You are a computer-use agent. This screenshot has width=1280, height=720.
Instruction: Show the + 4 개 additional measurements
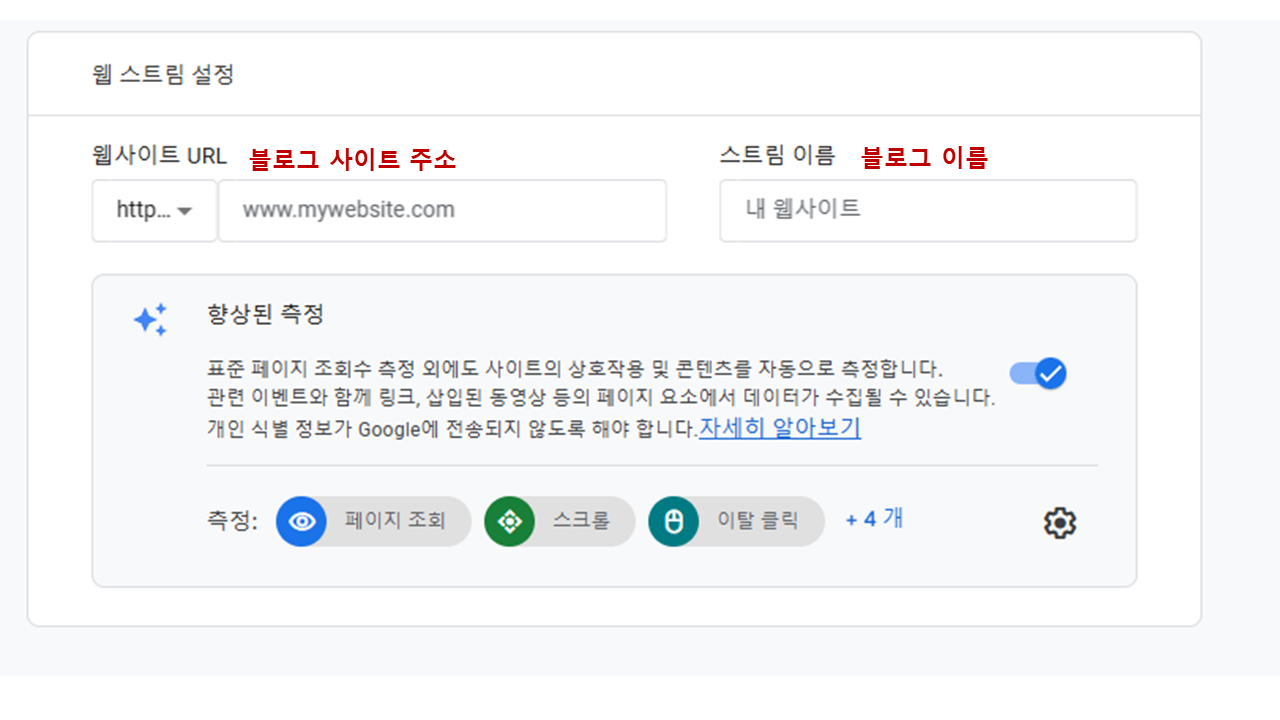(x=874, y=519)
